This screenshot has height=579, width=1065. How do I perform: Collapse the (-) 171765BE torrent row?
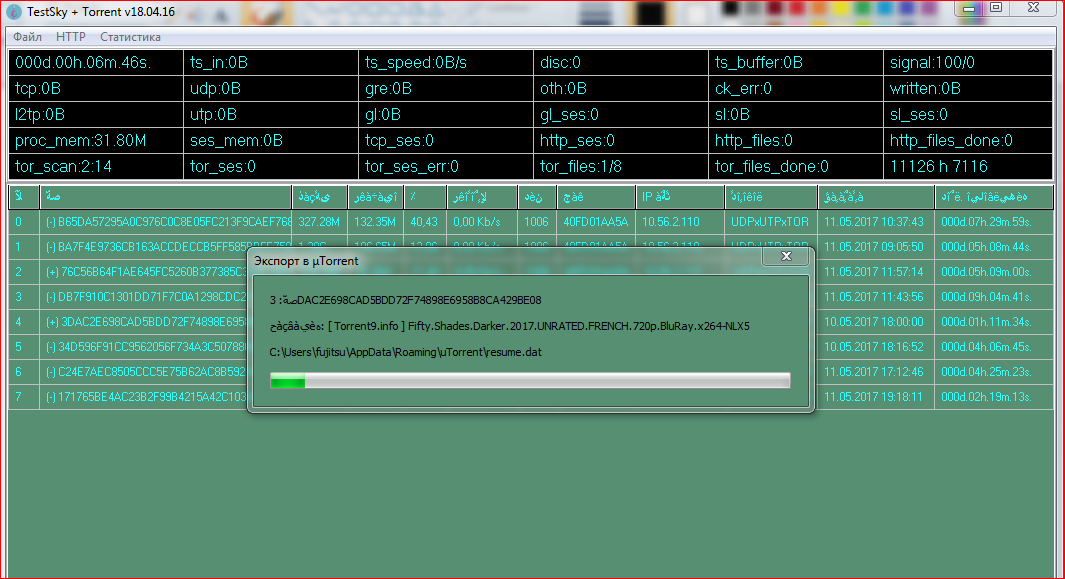(x=51, y=397)
